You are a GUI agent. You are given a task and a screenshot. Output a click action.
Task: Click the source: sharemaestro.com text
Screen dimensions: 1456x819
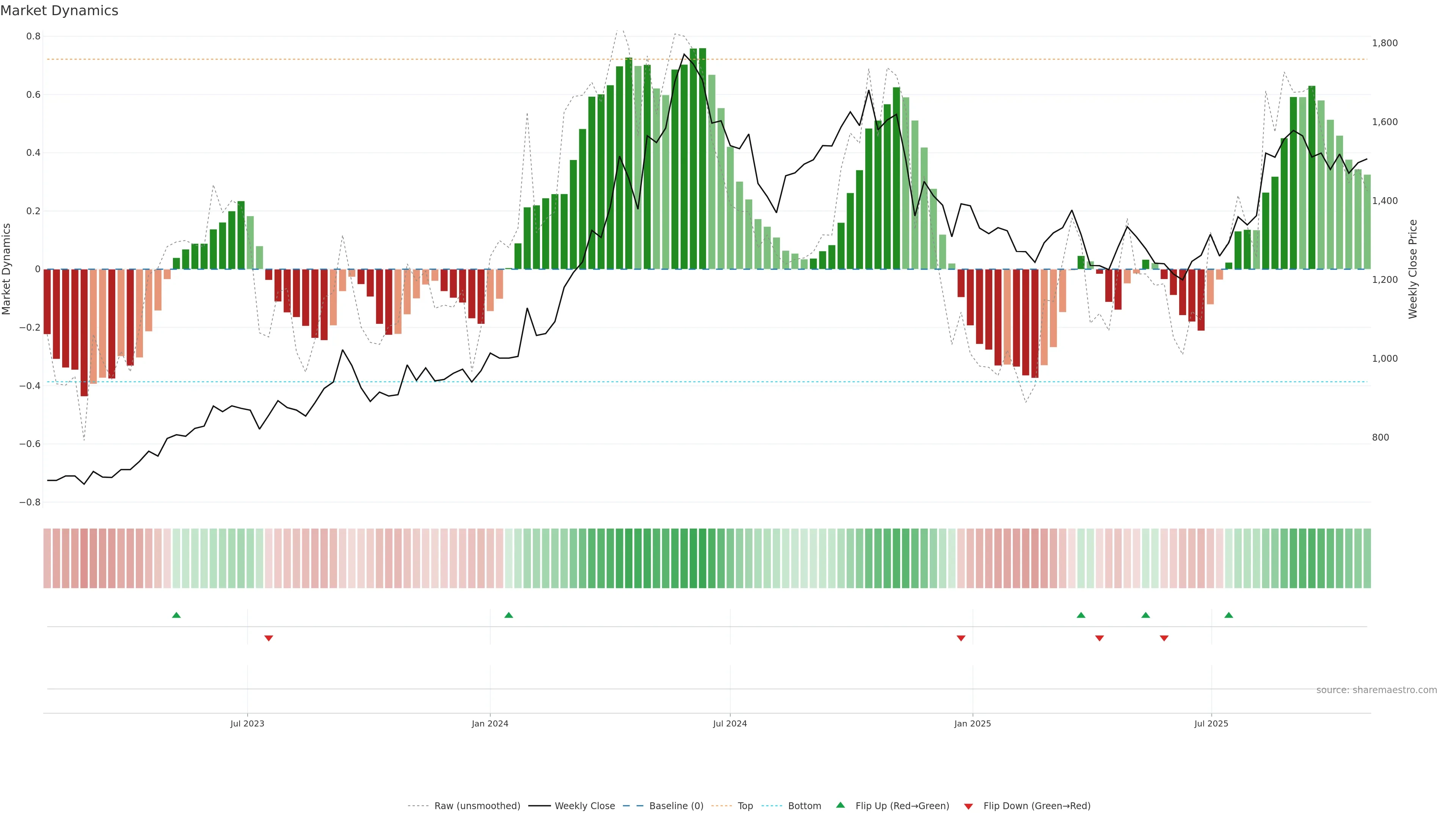pyautogui.click(x=1376, y=690)
